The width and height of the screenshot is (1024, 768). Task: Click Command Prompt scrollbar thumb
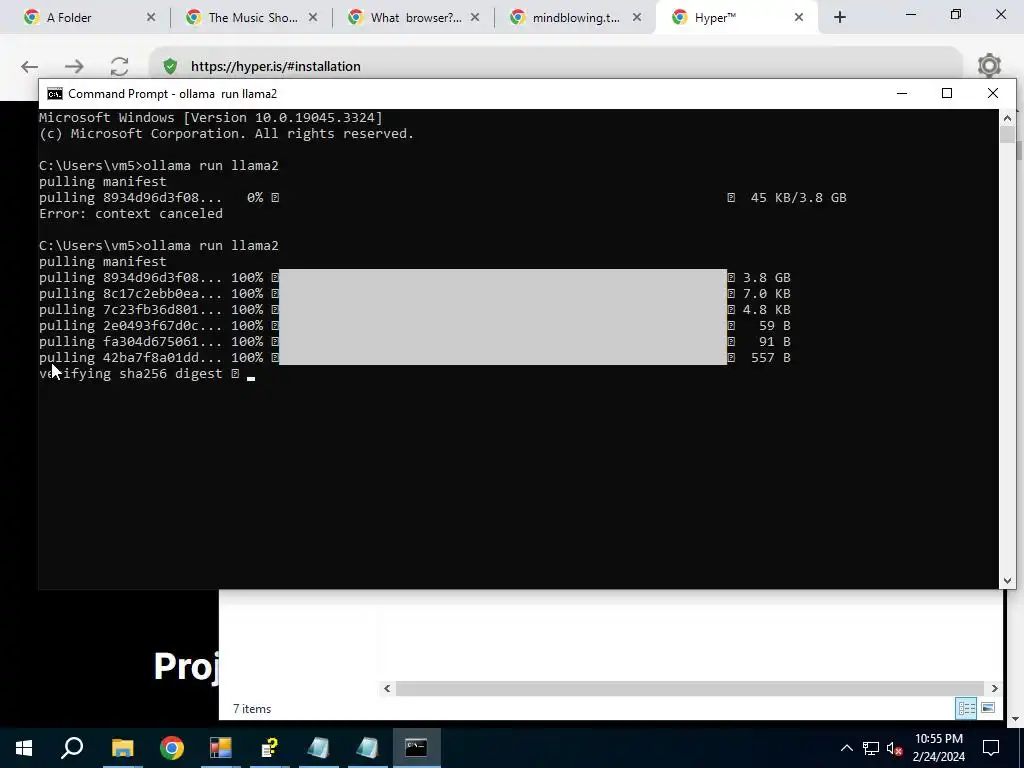(x=1007, y=135)
